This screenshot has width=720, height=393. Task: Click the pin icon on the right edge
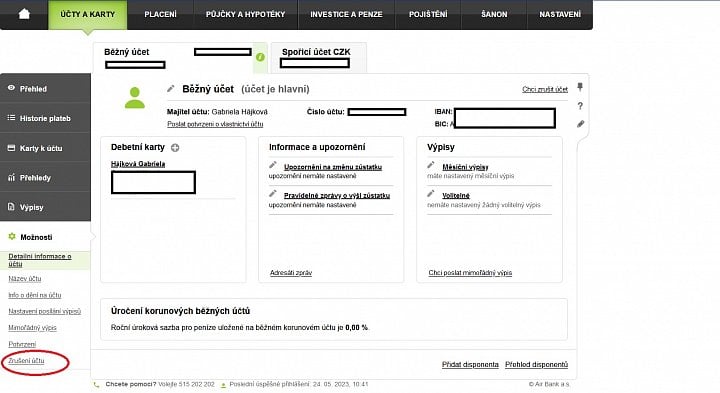tap(580, 87)
